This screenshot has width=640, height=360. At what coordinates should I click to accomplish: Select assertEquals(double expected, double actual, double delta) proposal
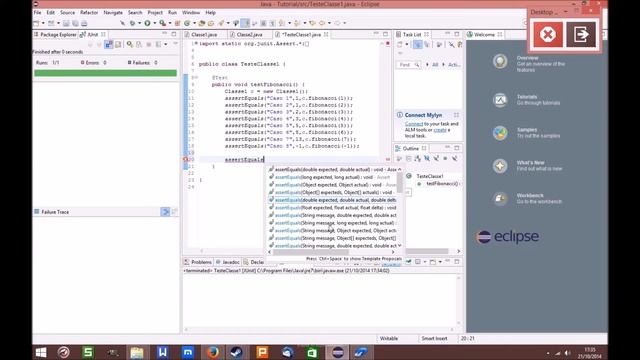(x=332, y=200)
